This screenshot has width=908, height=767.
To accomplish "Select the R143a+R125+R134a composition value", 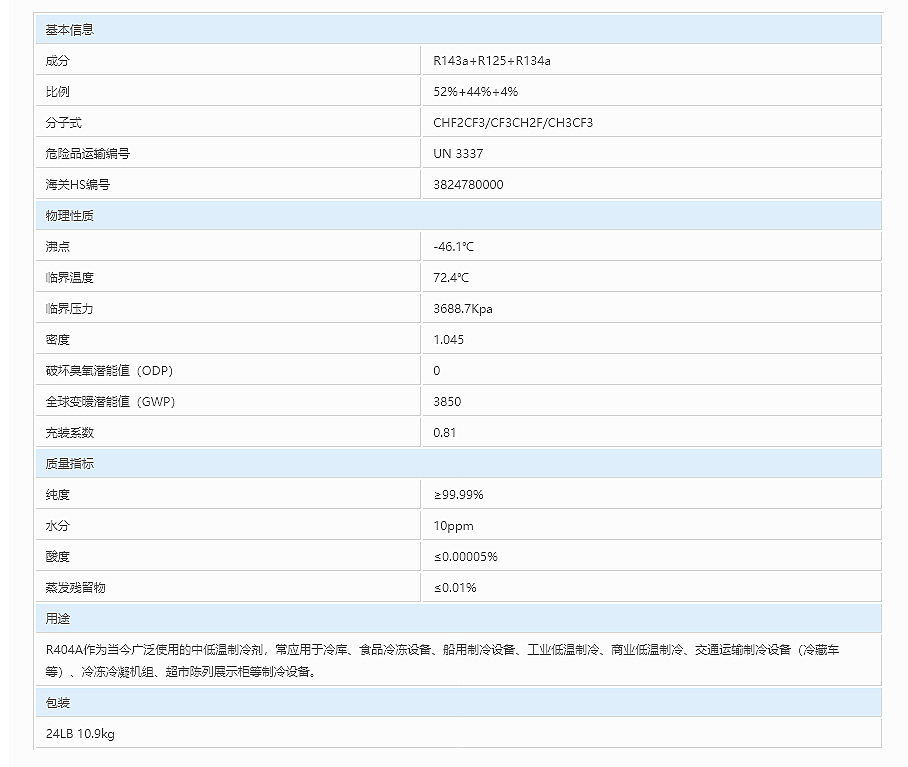I will pyautogui.click(x=492, y=61).
